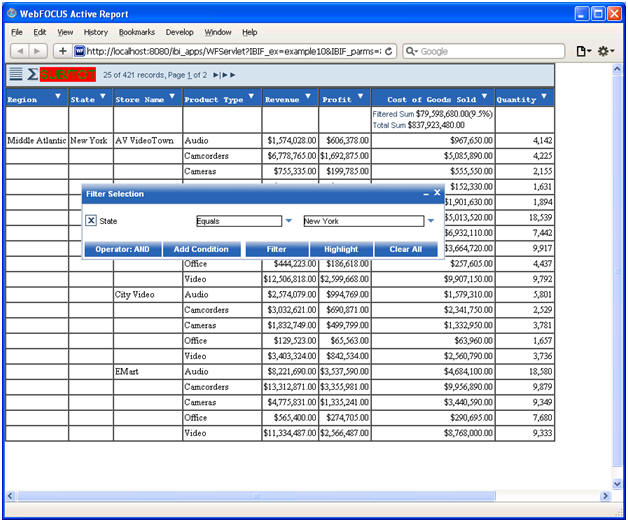Viewport: 628px width, 522px height.
Task: Click the red SUB/TOT indicator
Action: click(x=68, y=75)
